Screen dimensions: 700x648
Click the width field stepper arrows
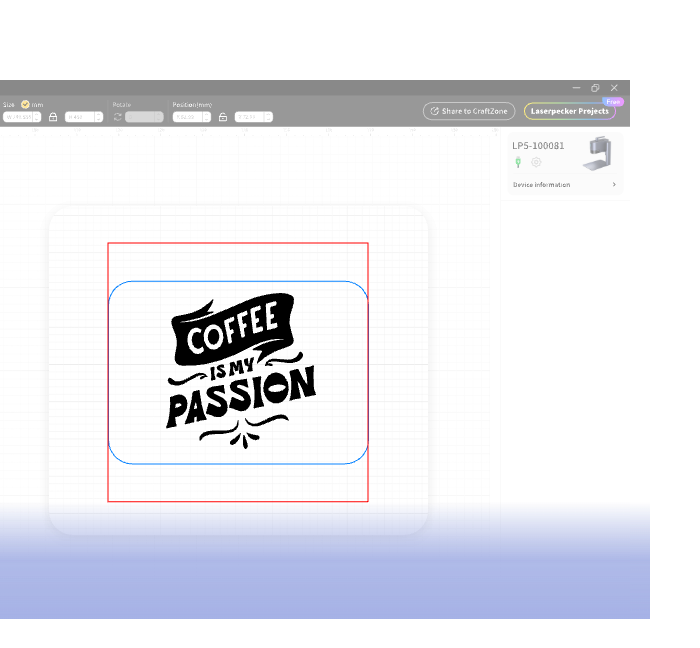[x=37, y=117]
